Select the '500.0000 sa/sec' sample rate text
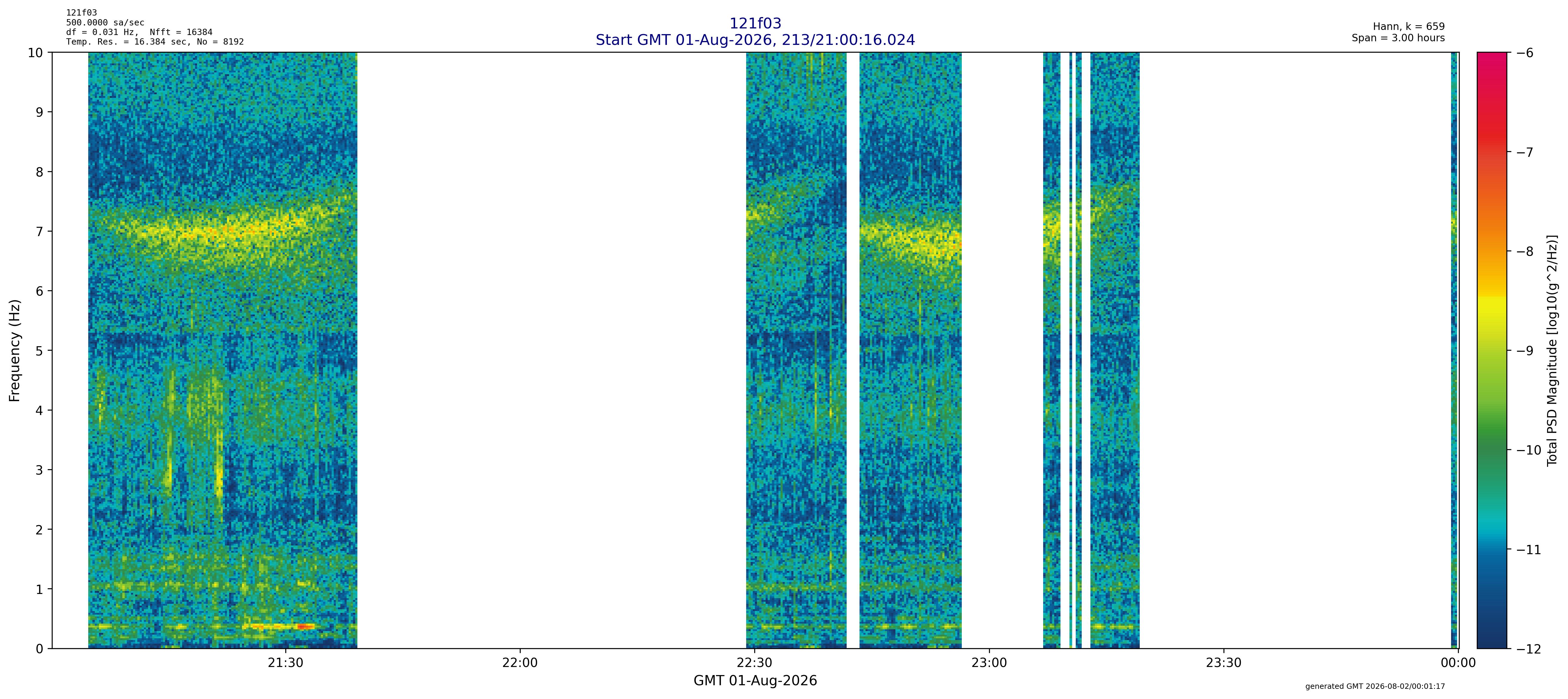The height and width of the screenshot is (699, 1568). 105,22
